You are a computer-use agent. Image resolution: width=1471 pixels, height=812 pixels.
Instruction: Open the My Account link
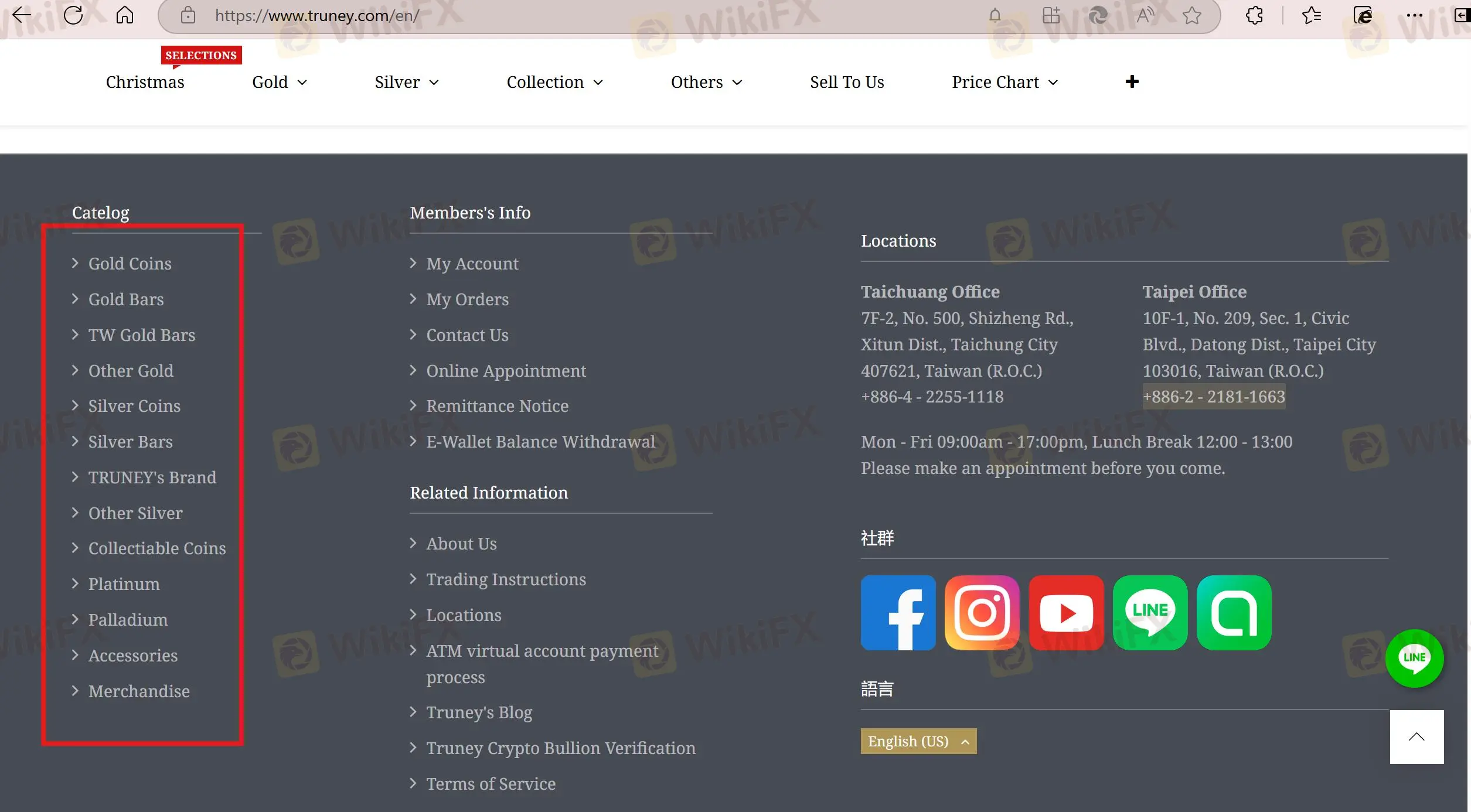tap(472, 264)
